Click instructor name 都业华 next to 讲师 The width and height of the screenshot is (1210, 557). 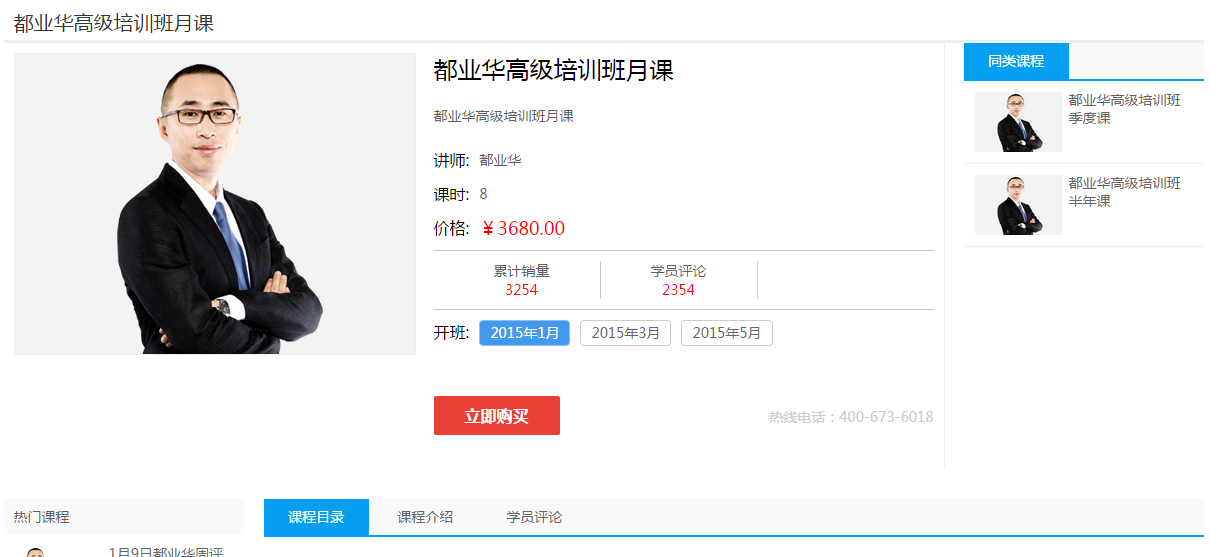tap(500, 160)
